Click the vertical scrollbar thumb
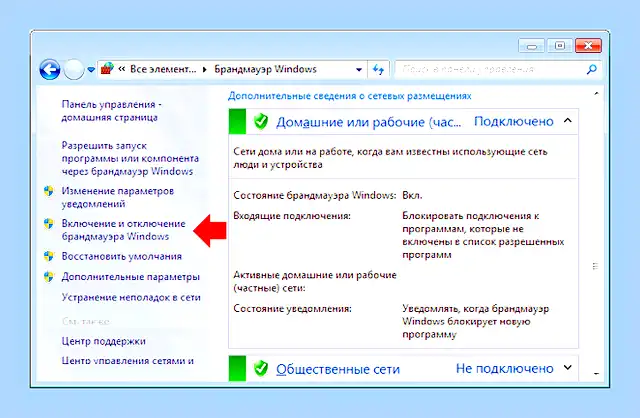Image resolution: width=640 pixels, height=418 pixels. pos(596,266)
